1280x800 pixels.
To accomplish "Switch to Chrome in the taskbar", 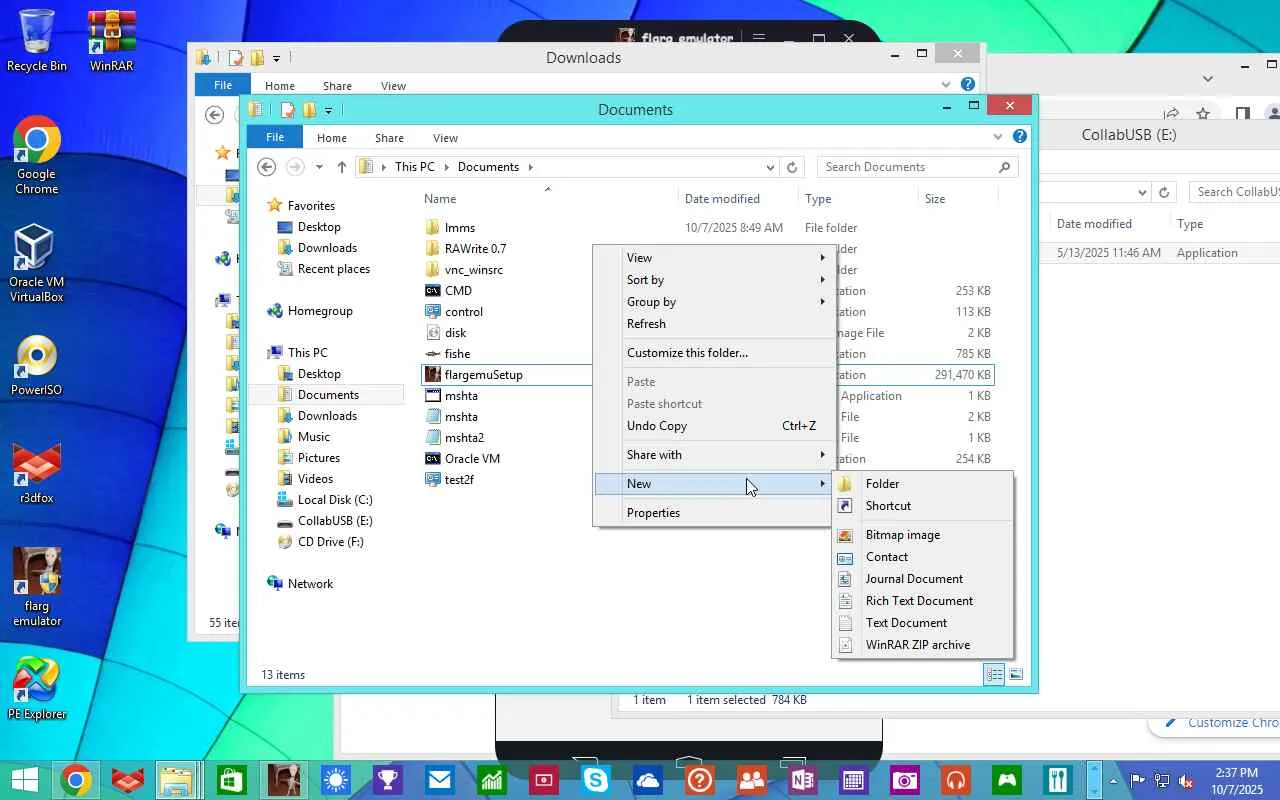I will pyautogui.click(x=76, y=780).
